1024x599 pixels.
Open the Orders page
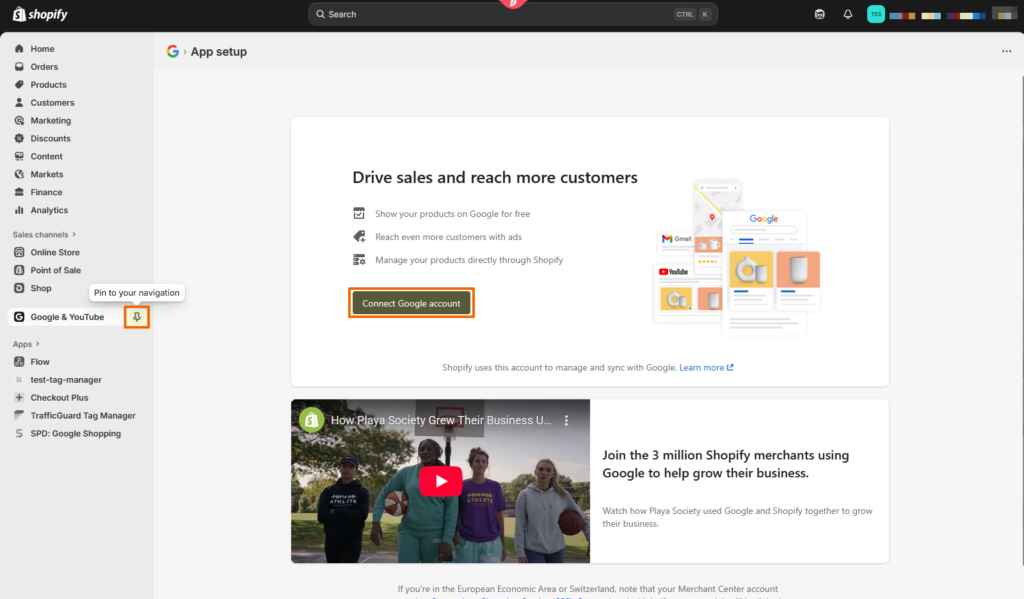click(44, 67)
